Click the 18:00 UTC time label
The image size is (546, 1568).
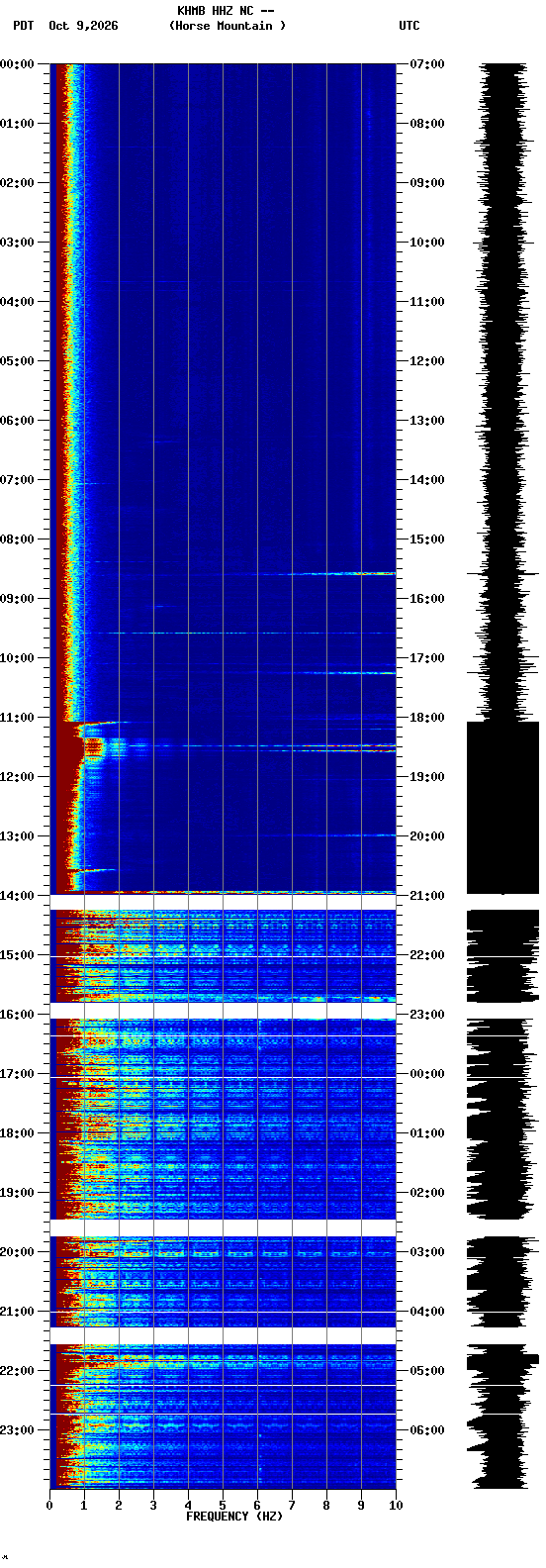pyautogui.click(x=427, y=718)
